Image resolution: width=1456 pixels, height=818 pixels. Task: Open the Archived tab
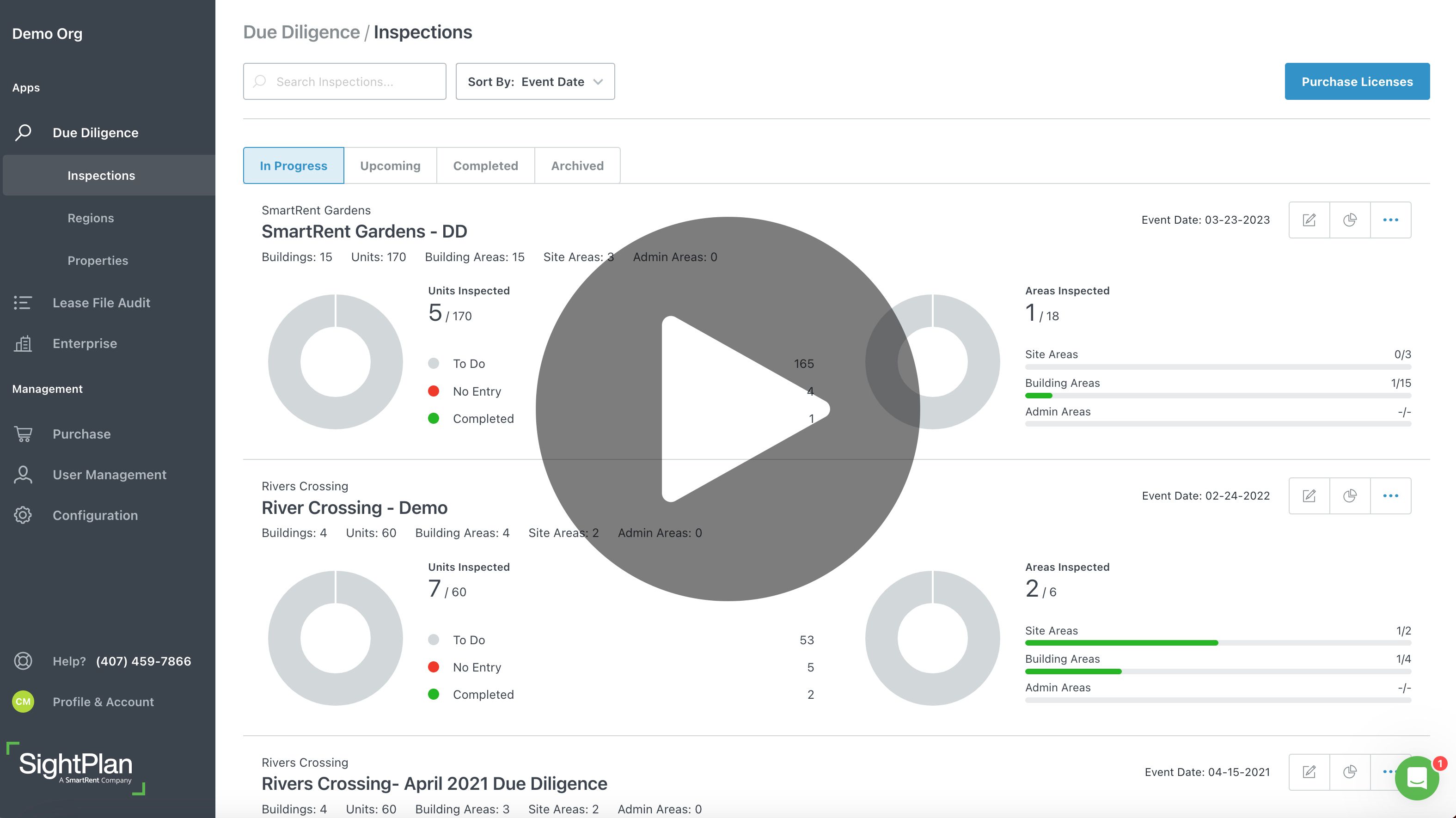(577, 165)
